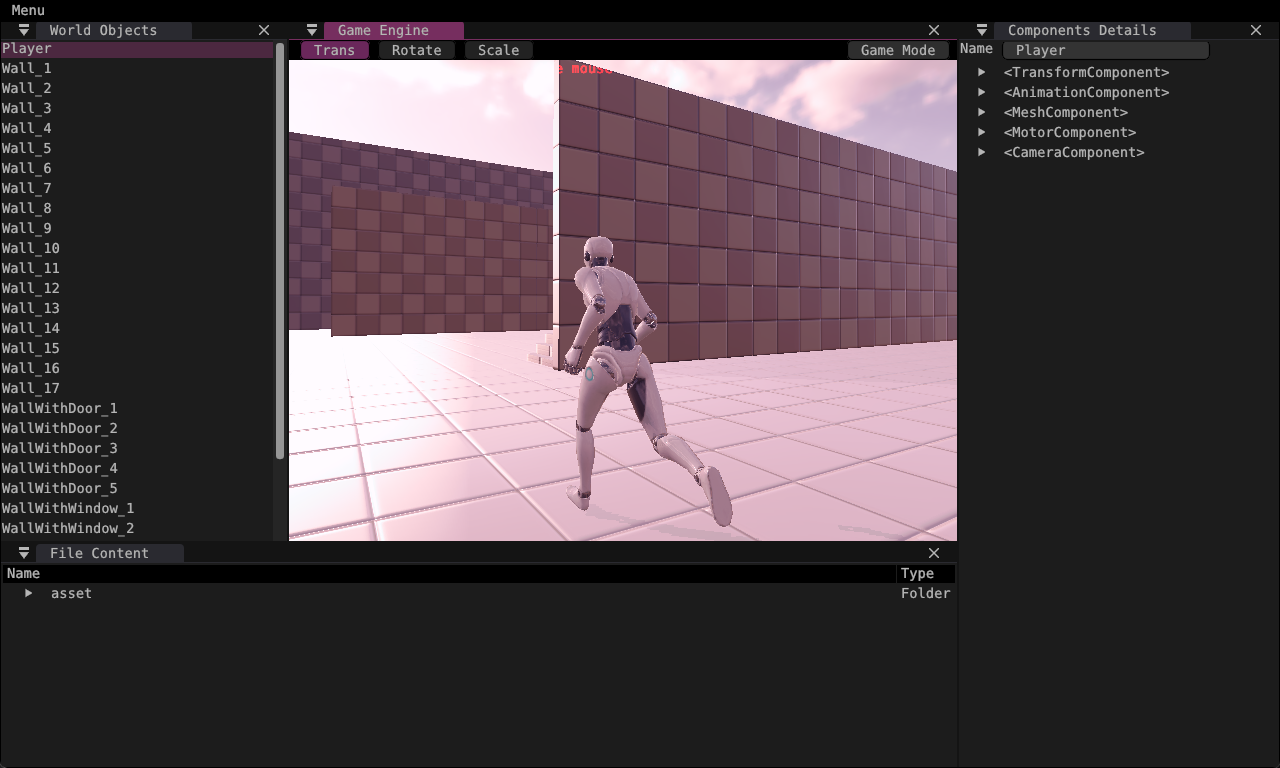Select Wall_14 in the object list
This screenshot has width=1280, height=768.
137,328
